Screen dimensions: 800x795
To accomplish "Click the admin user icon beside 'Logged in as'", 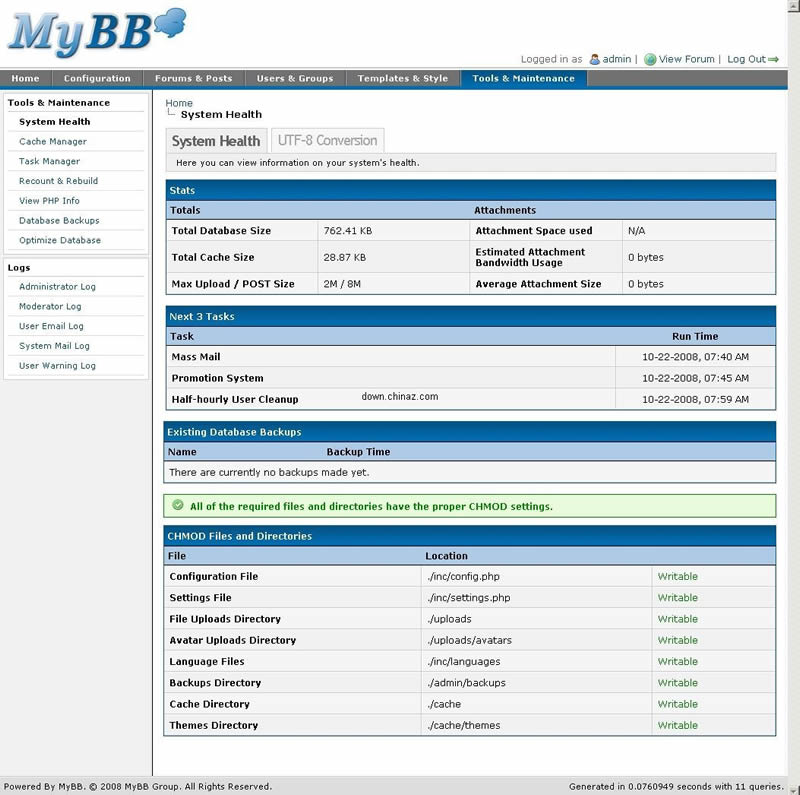I will (x=593, y=58).
